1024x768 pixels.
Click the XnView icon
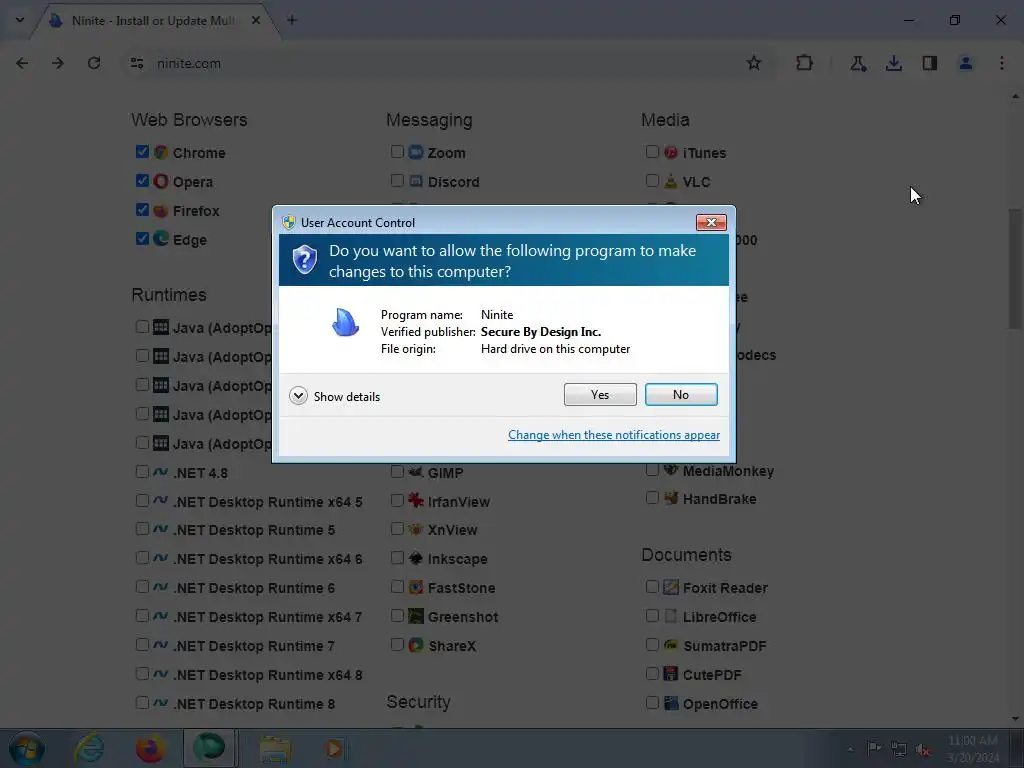pos(416,529)
